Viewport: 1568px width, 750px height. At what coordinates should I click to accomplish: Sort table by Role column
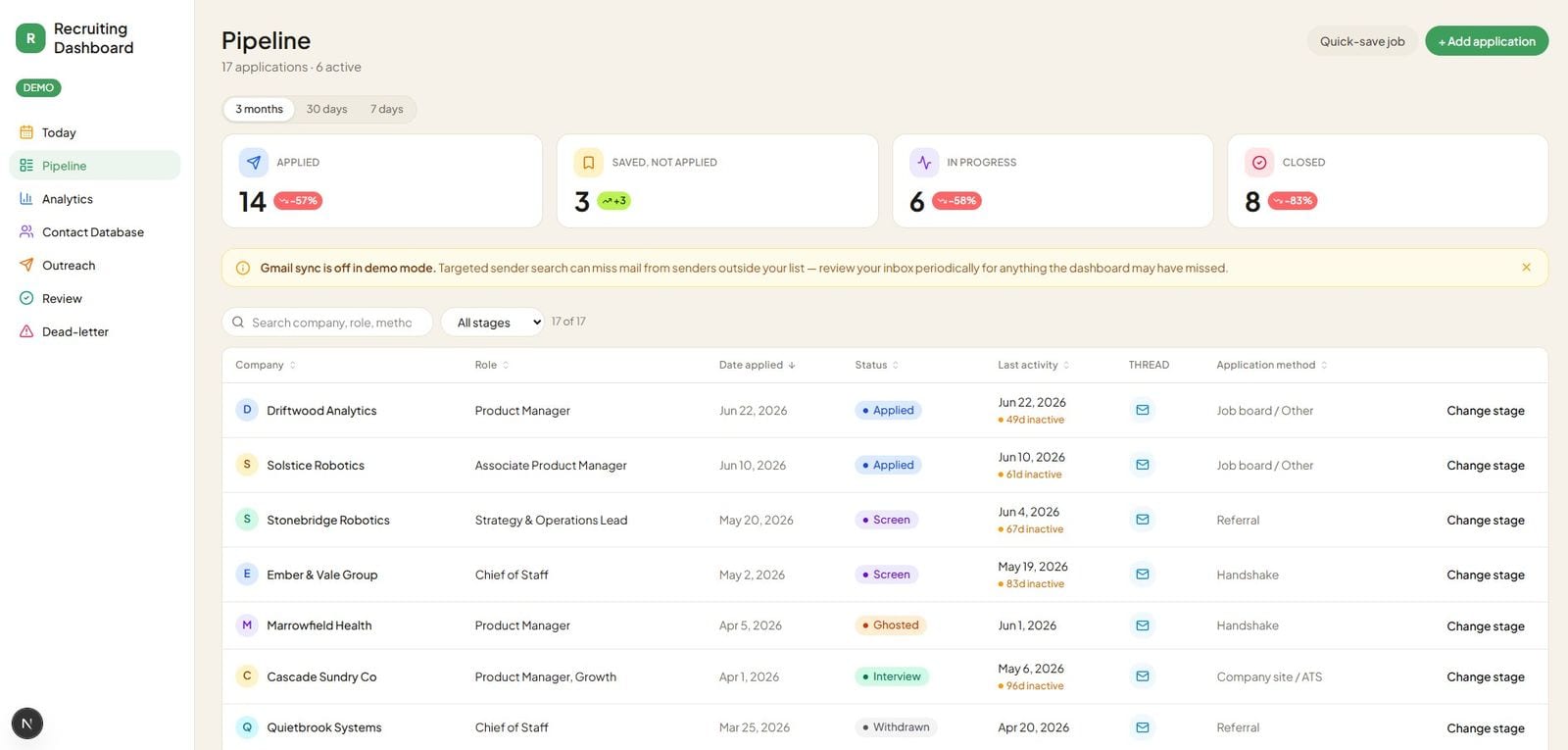click(492, 365)
